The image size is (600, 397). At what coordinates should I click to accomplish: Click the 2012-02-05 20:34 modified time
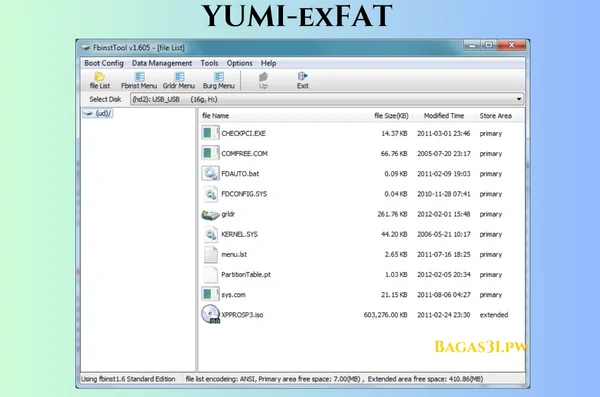443,274
